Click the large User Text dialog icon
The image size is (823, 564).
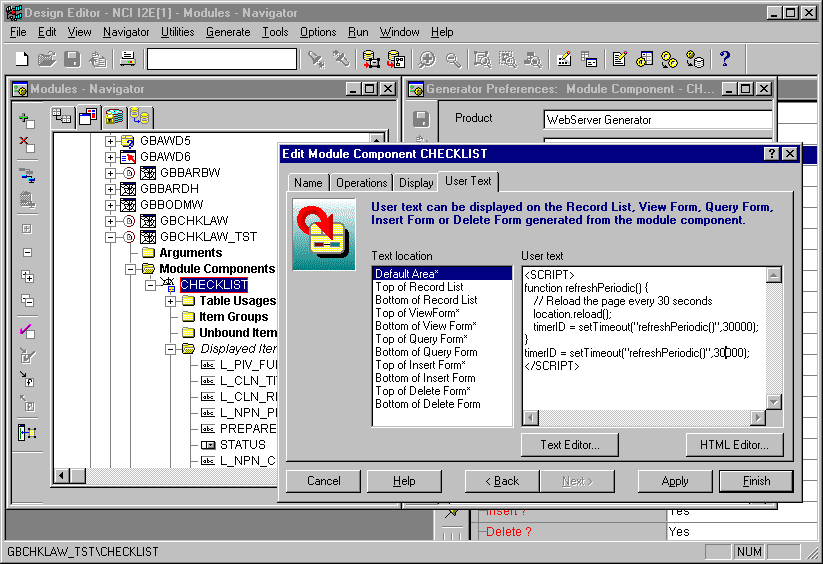pos(323,234)
